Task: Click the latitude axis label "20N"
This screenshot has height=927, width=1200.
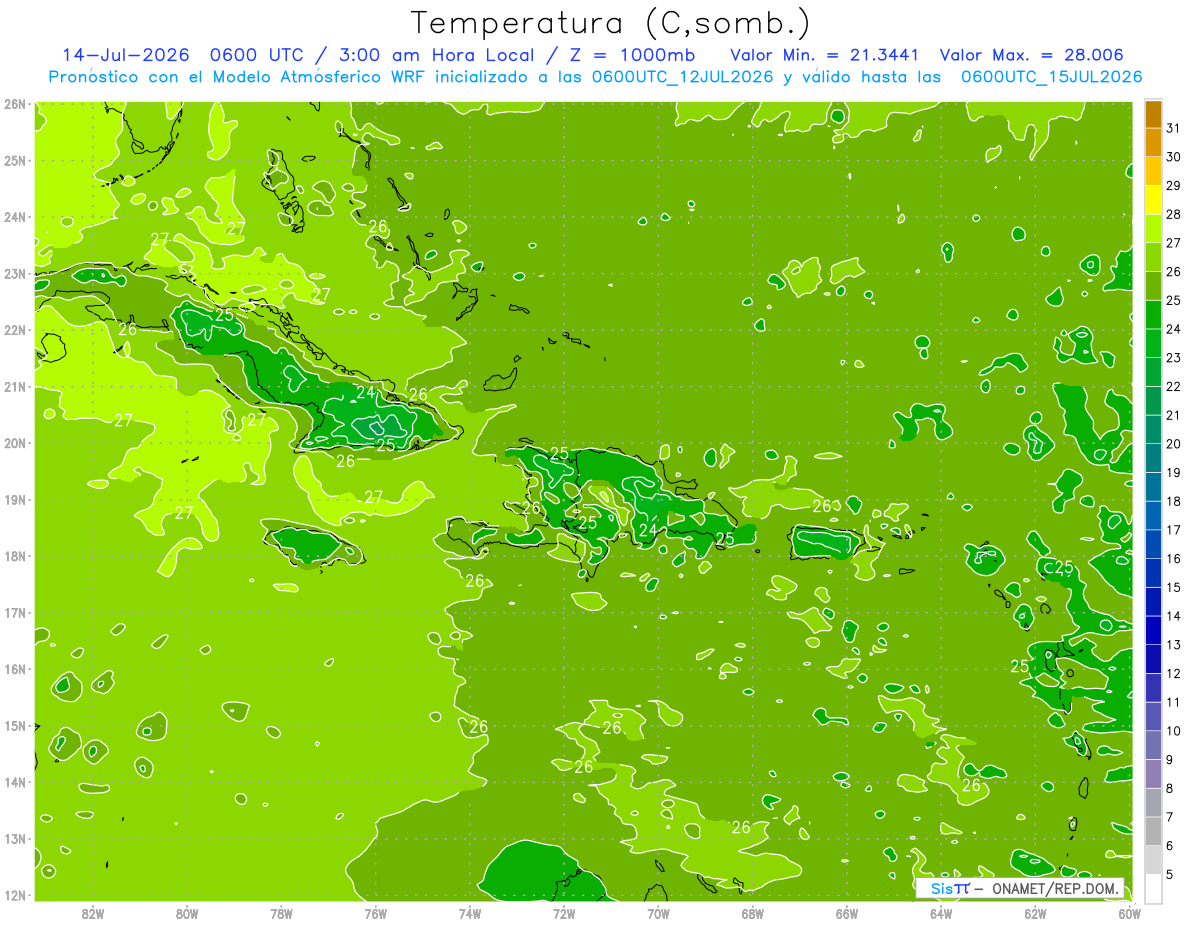Action: 14,442
